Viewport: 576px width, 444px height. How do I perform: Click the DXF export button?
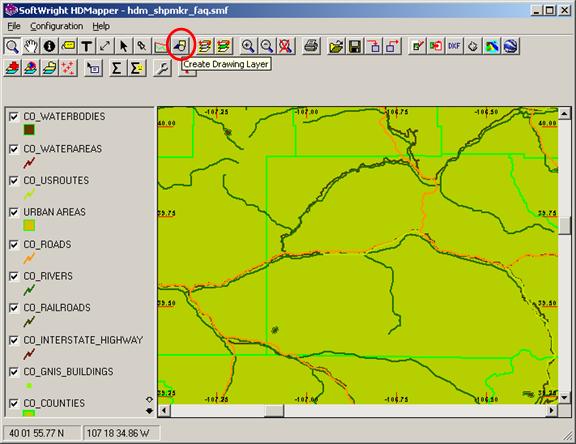coord(454,46)
